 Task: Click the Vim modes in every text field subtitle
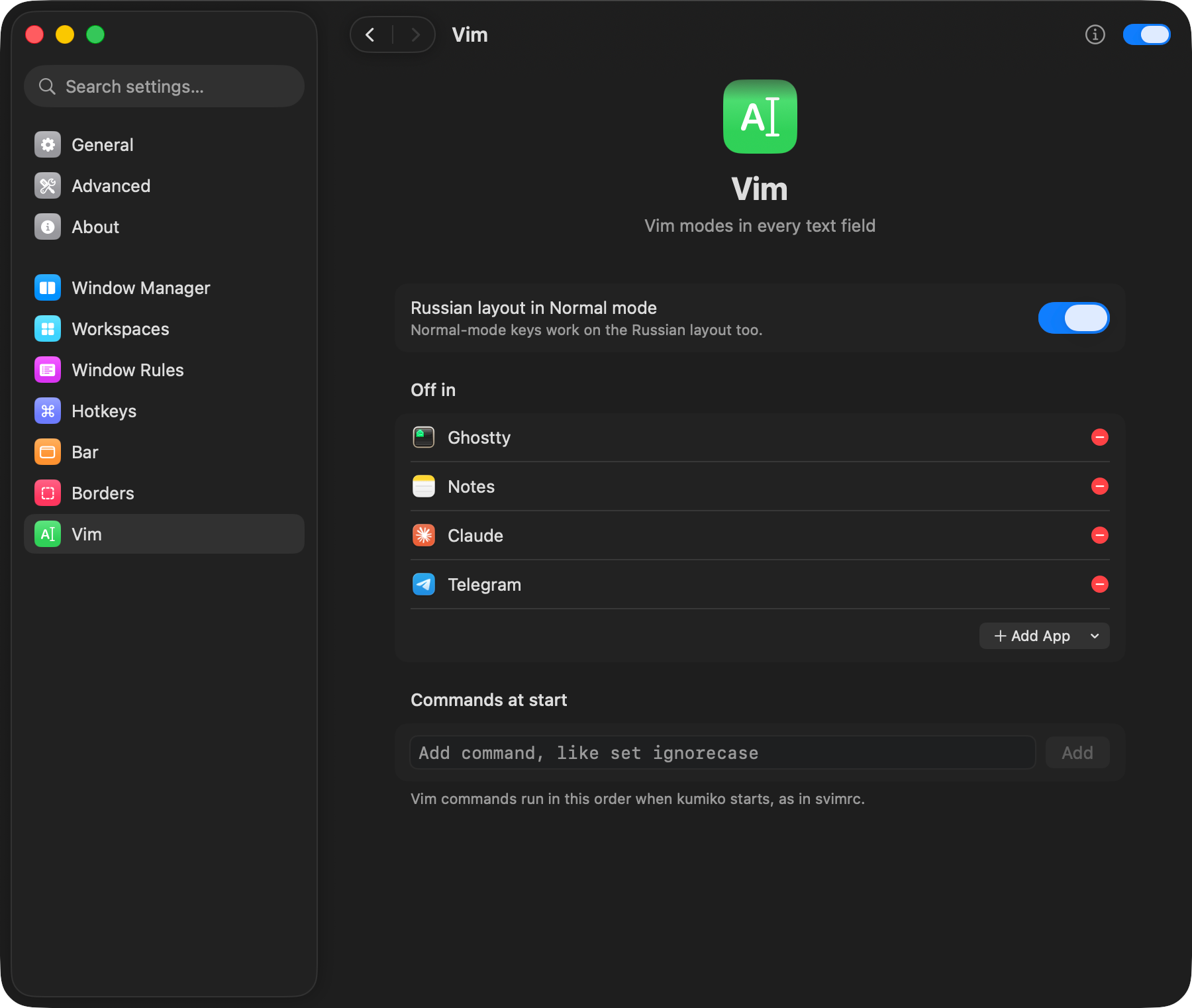760,226
